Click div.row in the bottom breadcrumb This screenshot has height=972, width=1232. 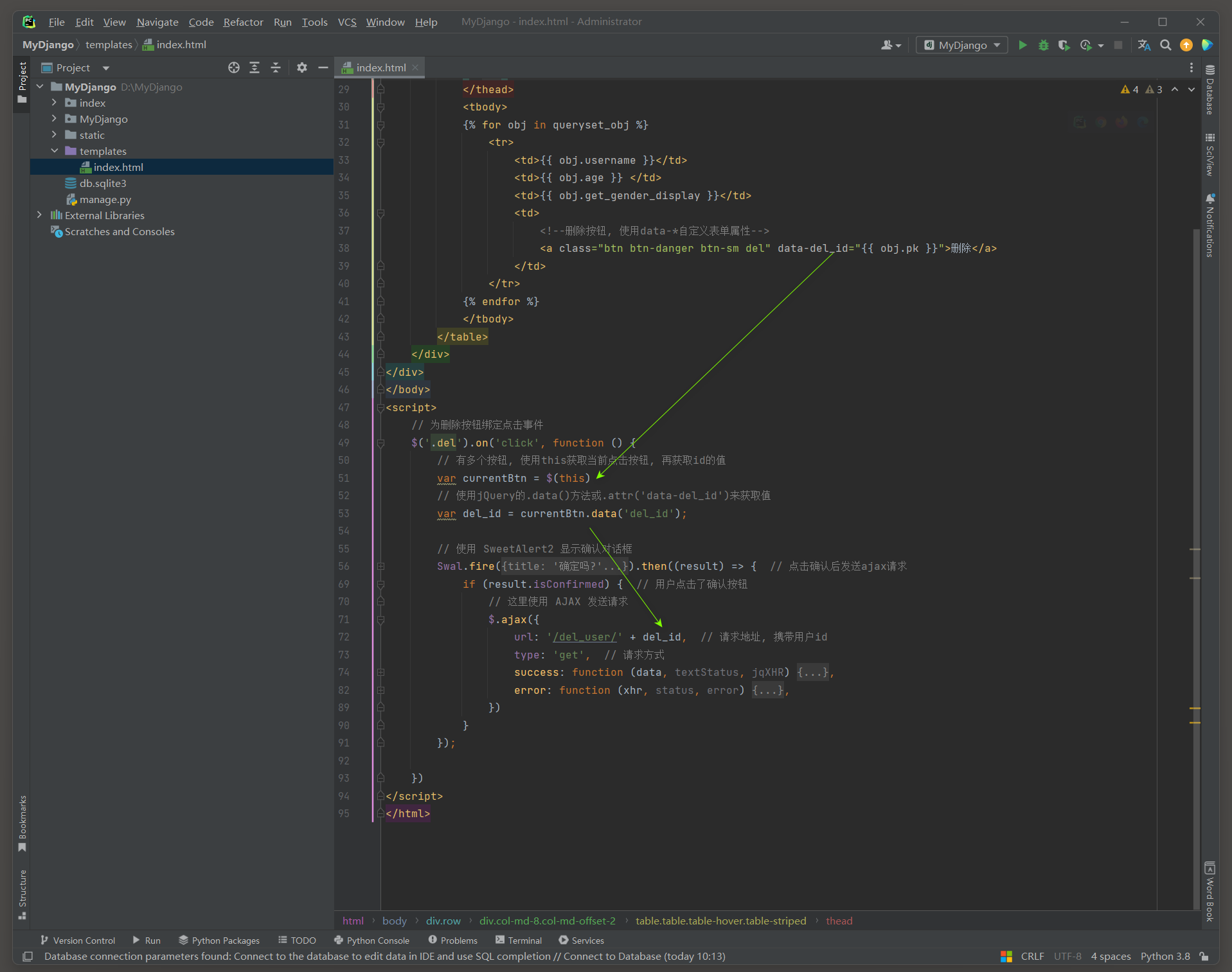pos(443,921)
